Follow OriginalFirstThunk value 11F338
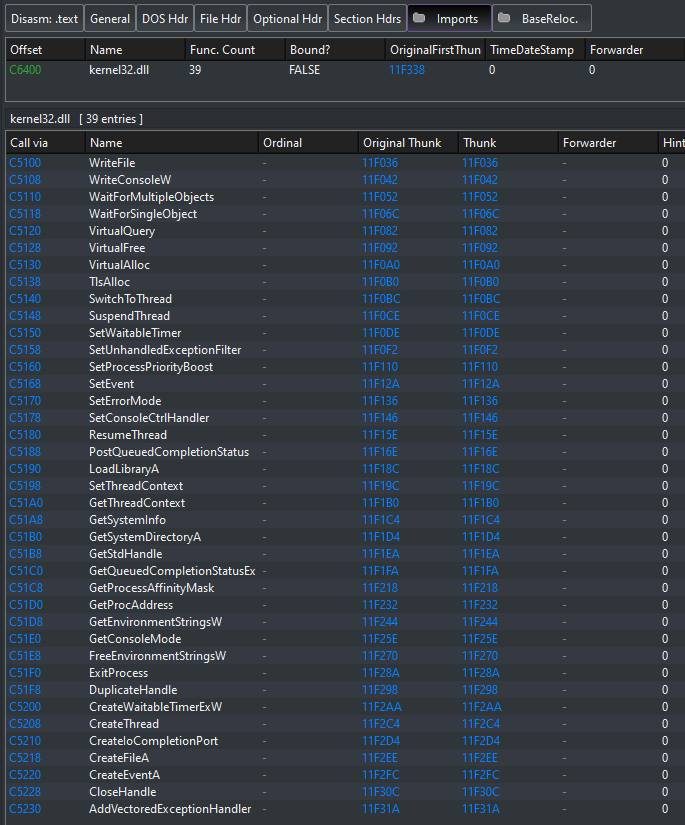This screenshot has width=685, height=825. tap(407, 70)
